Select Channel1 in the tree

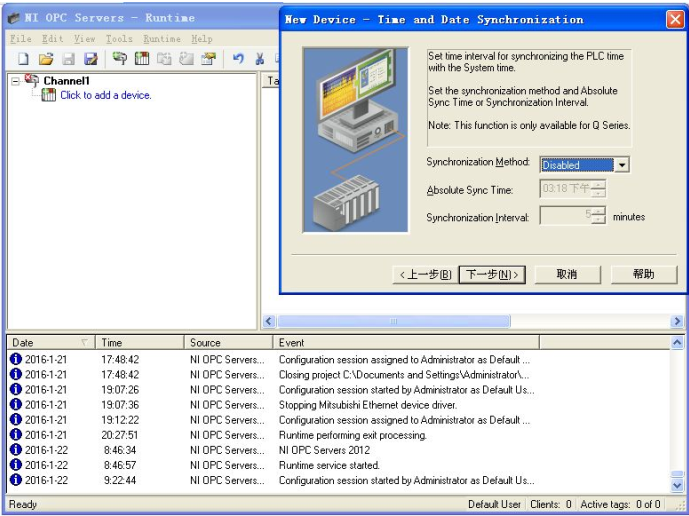click(x=66, y=81)
